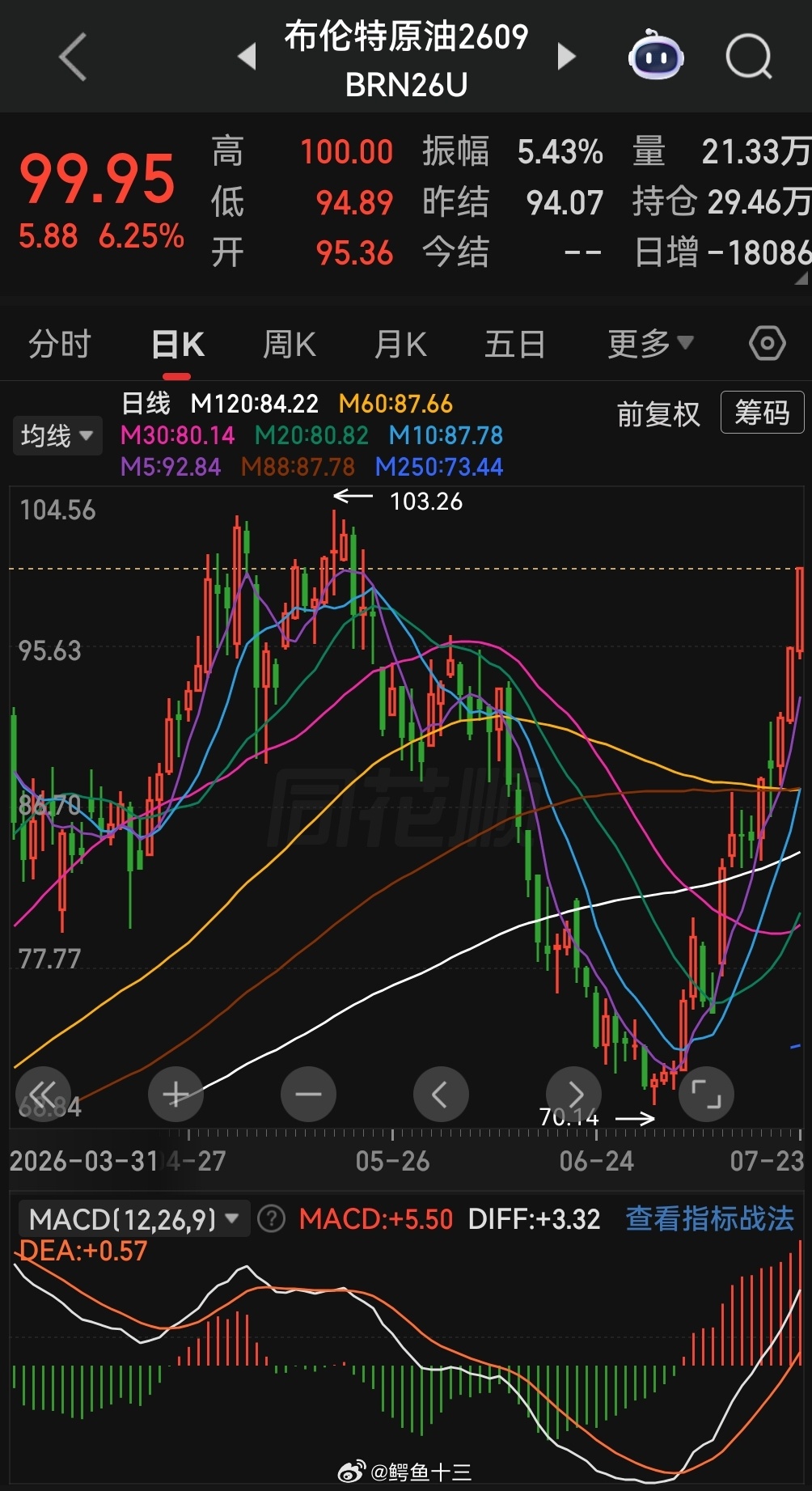
Task: Tap the DEA:+0.57 value
Action: [x=83, y=1251]
